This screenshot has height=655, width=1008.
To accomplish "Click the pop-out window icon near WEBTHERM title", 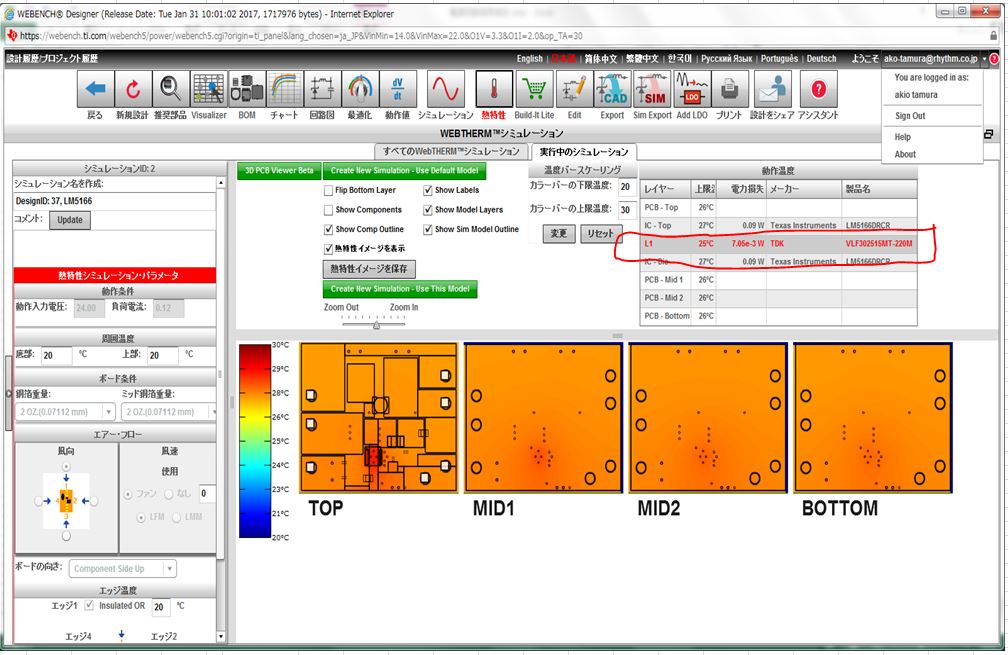I will 989,134.
